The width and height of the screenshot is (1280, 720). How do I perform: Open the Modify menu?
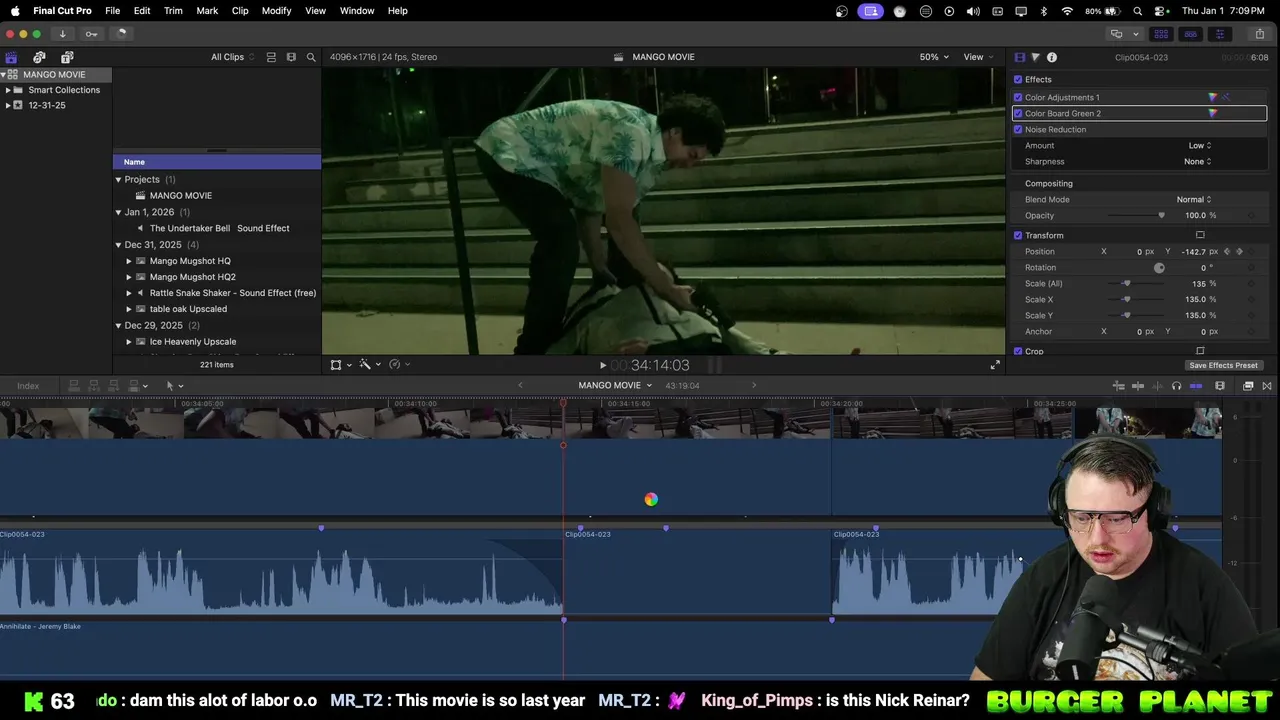pyautogui.click(x=276, y=10)
